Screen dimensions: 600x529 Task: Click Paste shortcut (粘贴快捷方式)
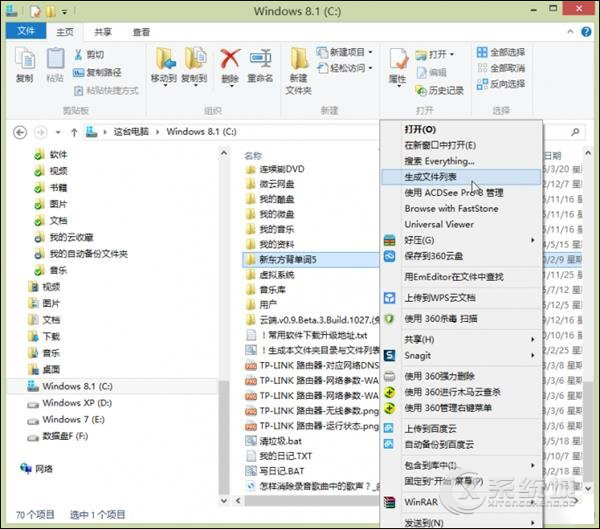(x=106, y=91)
